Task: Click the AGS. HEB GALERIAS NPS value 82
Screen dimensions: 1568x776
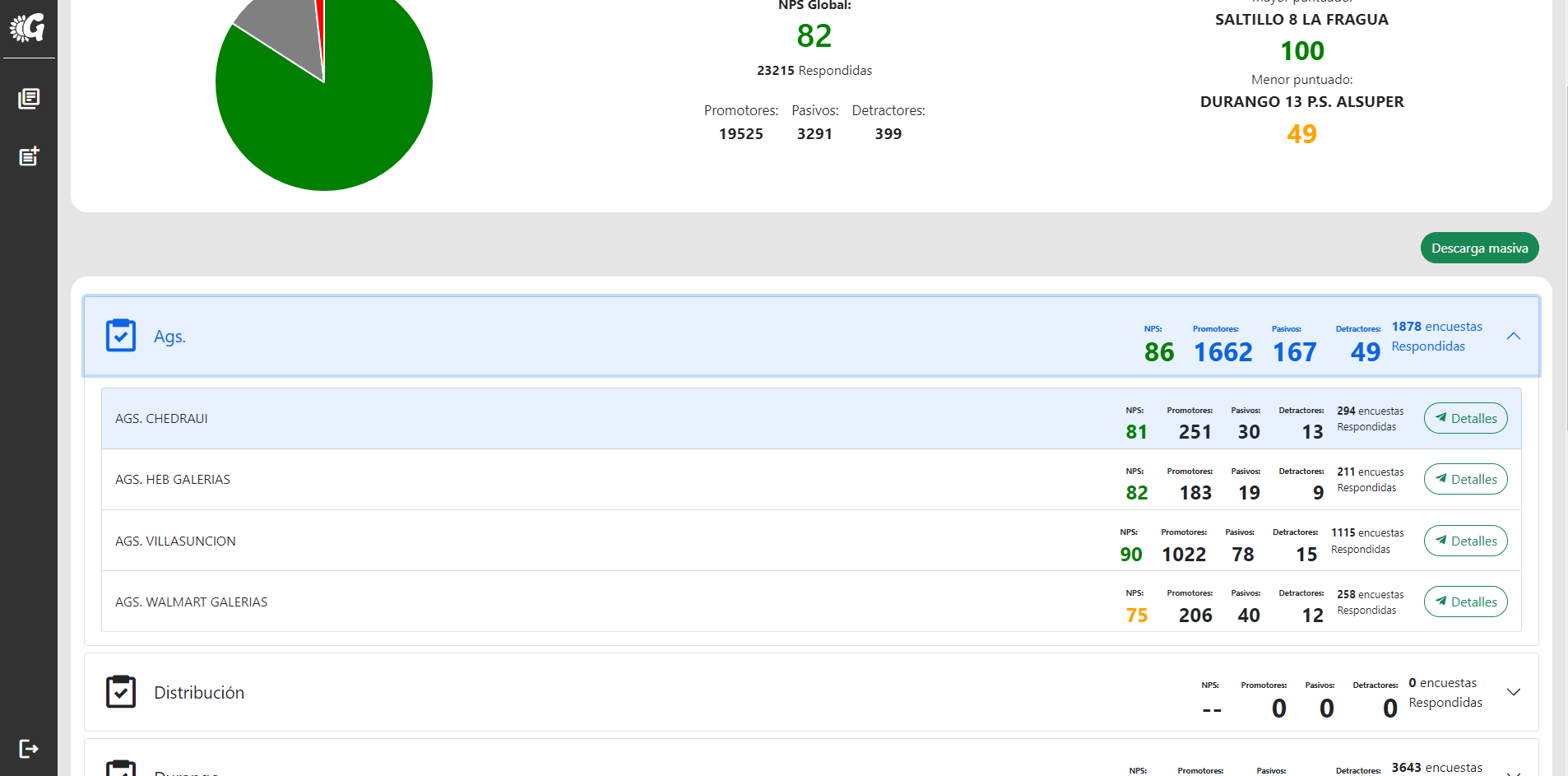Action: click(1137, 493)
